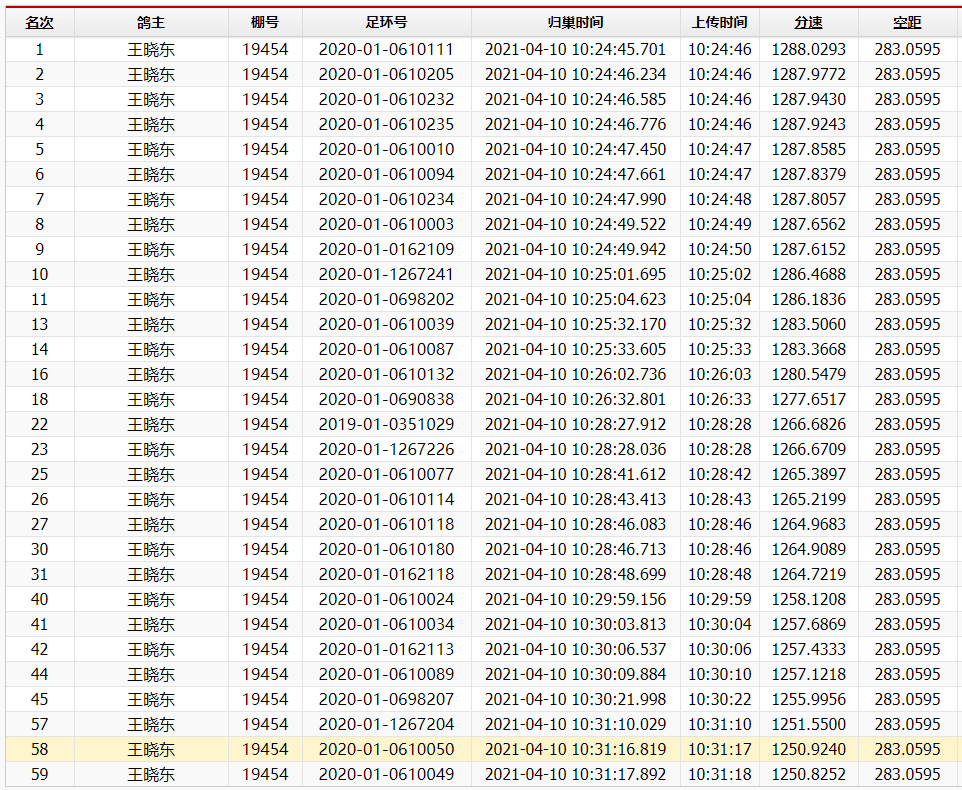Click ring number 2020-01-0610111

tap(386, 49)
